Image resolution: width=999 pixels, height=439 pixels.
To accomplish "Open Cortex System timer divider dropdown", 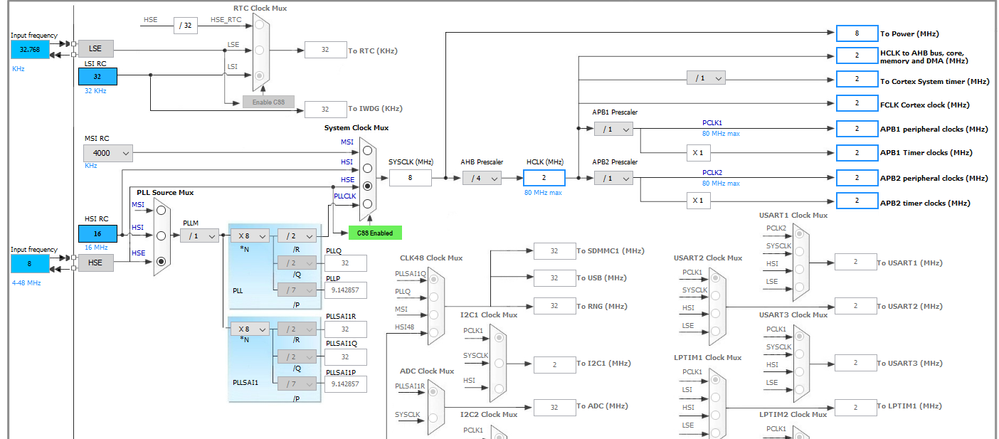I will pyautogui.click(x=706, y=78).
